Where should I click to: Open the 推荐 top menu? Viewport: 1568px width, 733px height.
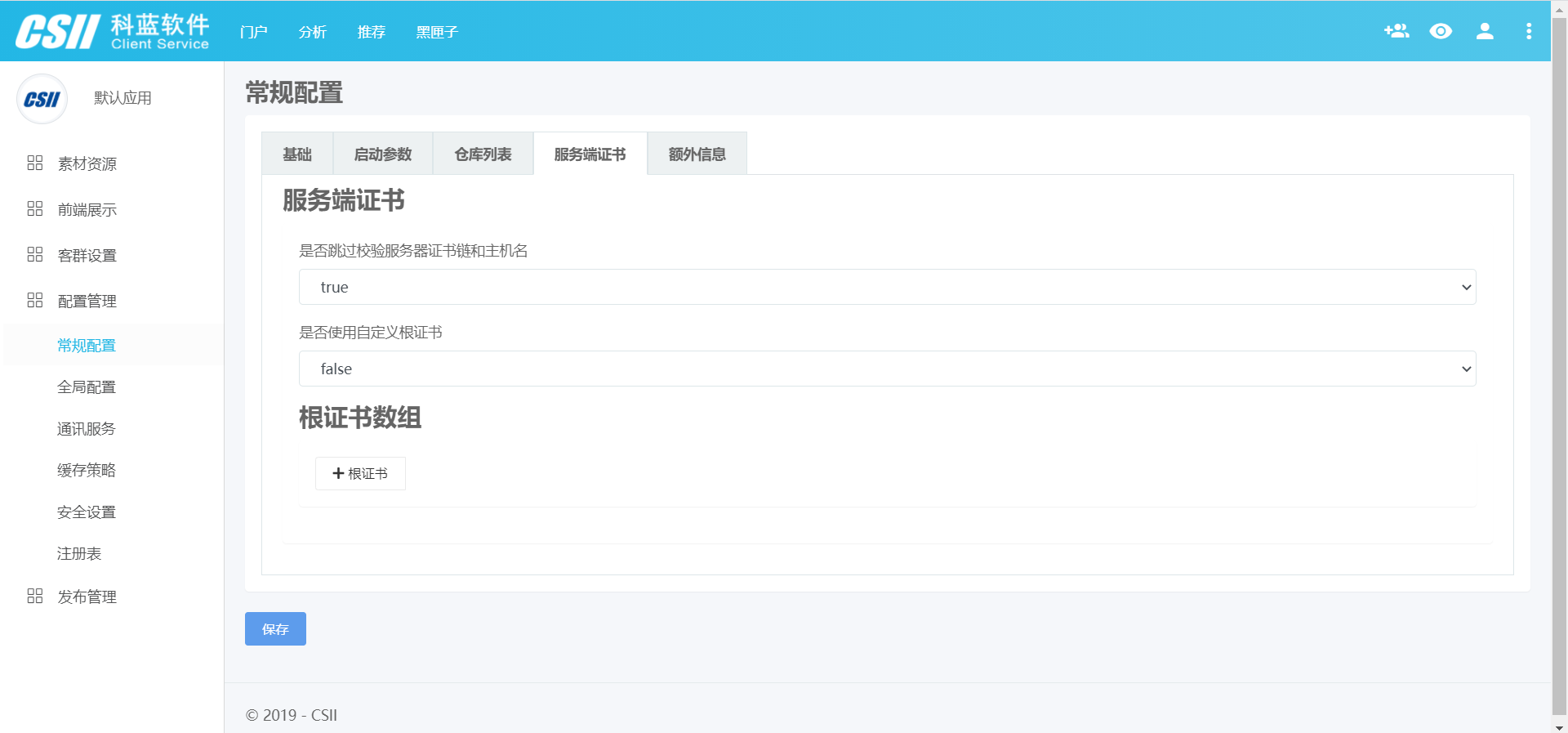[x=371, y=32]
